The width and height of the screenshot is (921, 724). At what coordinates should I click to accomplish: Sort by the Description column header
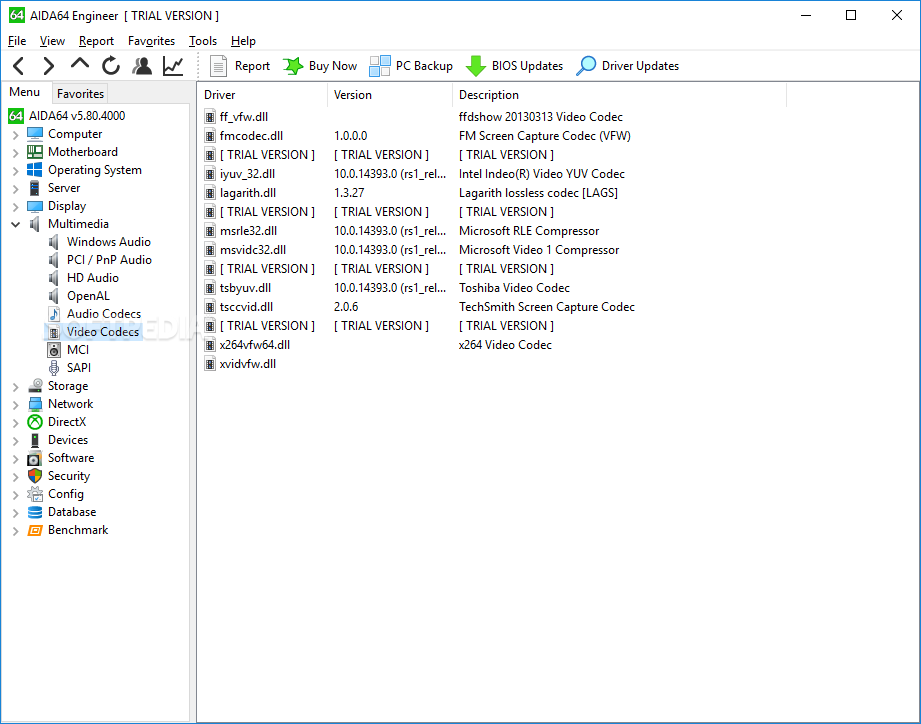point(619,95)
